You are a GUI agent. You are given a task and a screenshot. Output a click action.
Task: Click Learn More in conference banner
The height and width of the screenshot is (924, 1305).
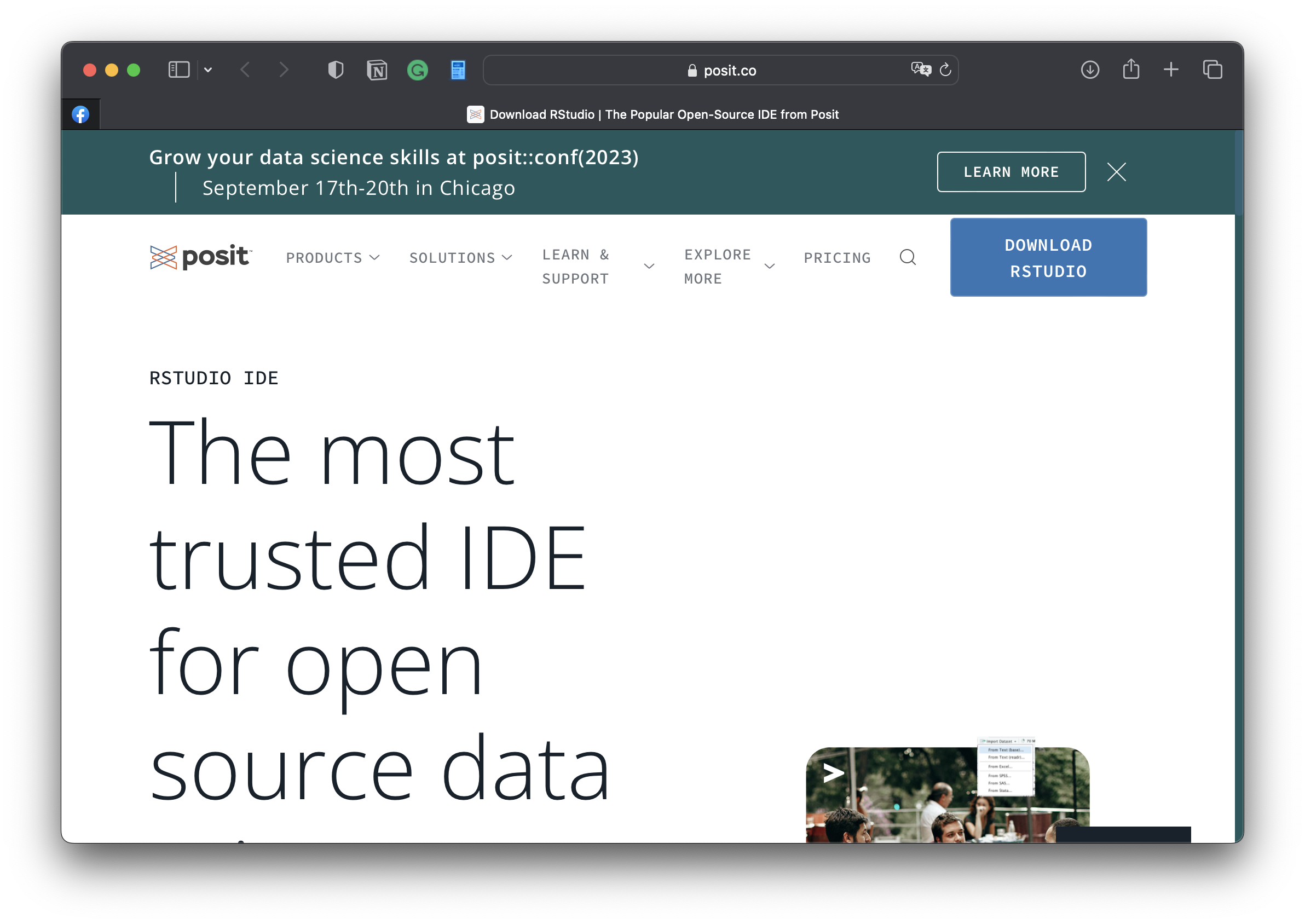[x=1010, y=172]
